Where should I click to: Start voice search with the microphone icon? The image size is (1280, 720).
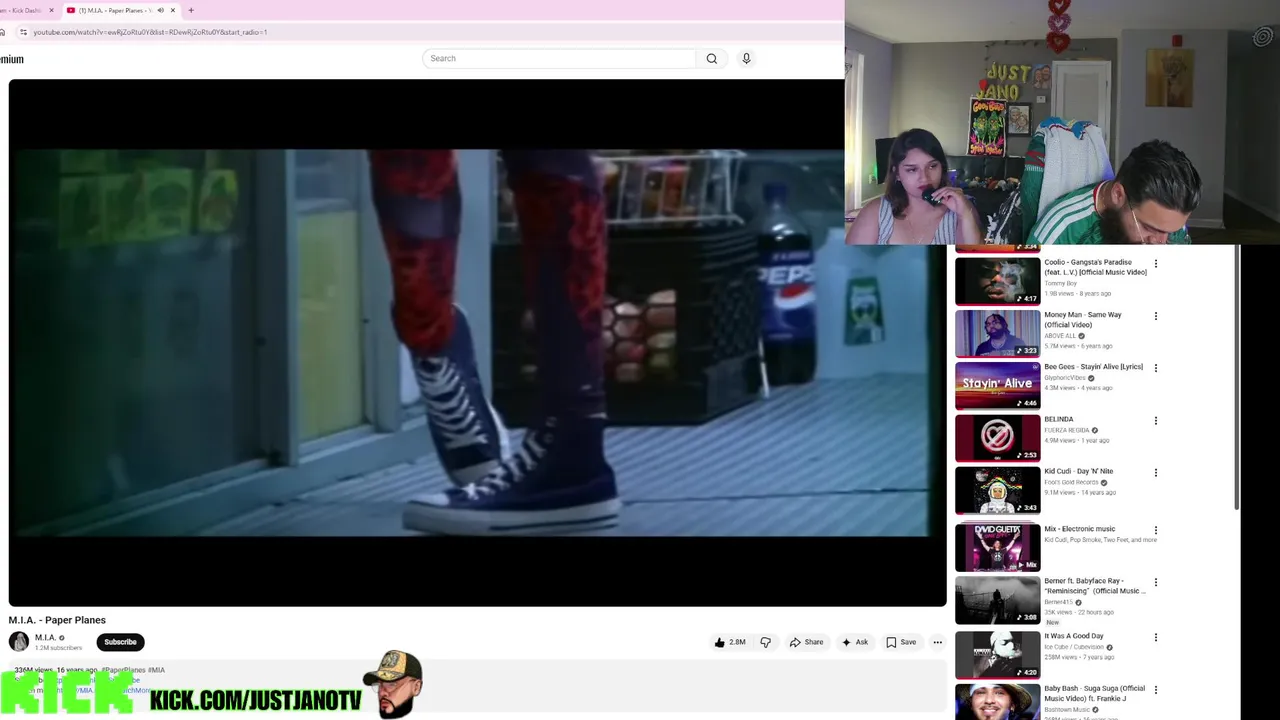746,58
